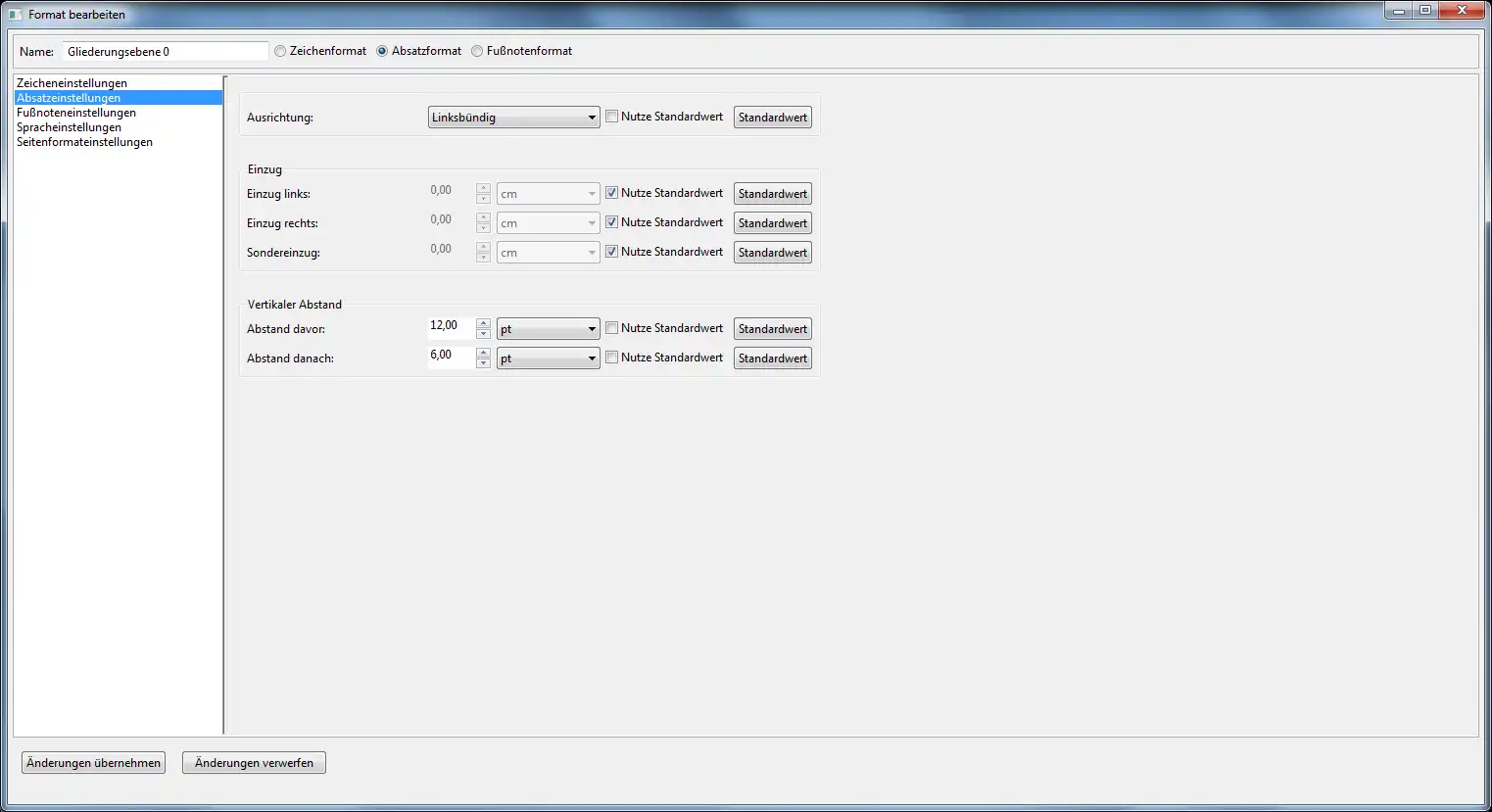Decrease Abstand danach with down arrow

(483, 363)
